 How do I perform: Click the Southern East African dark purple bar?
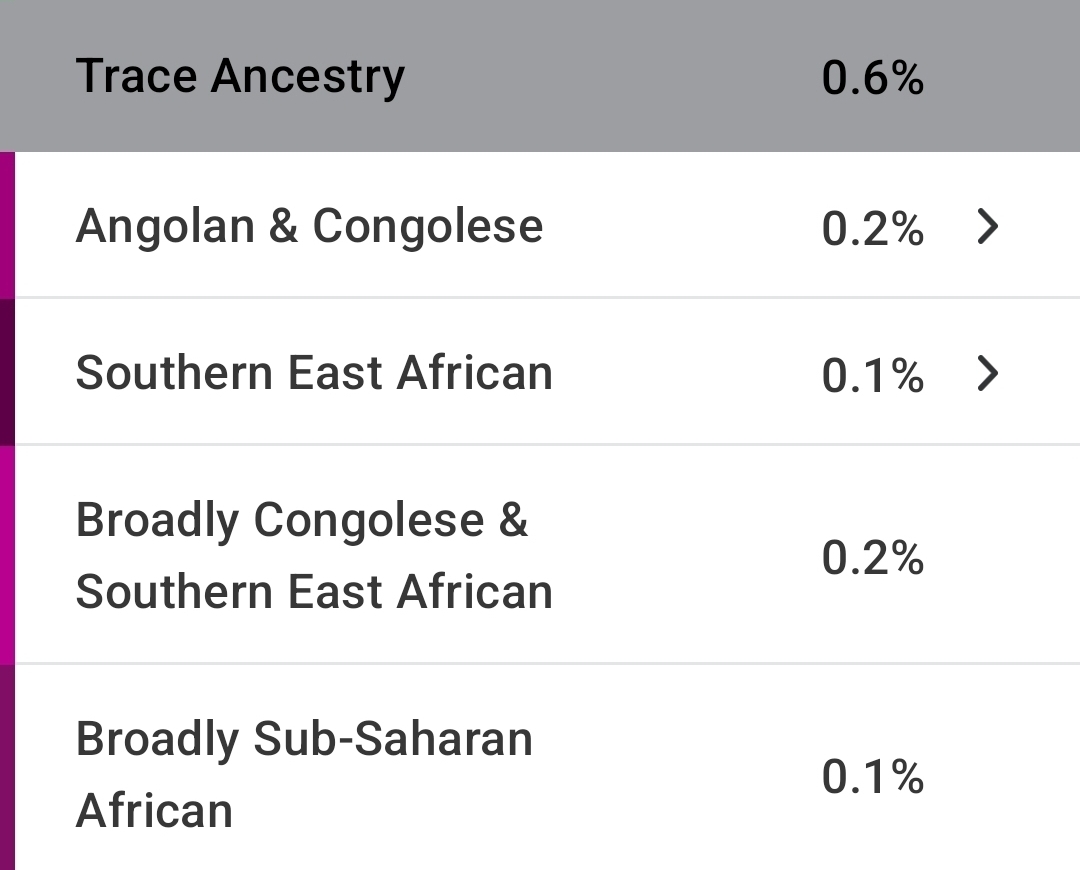[7, 372]
